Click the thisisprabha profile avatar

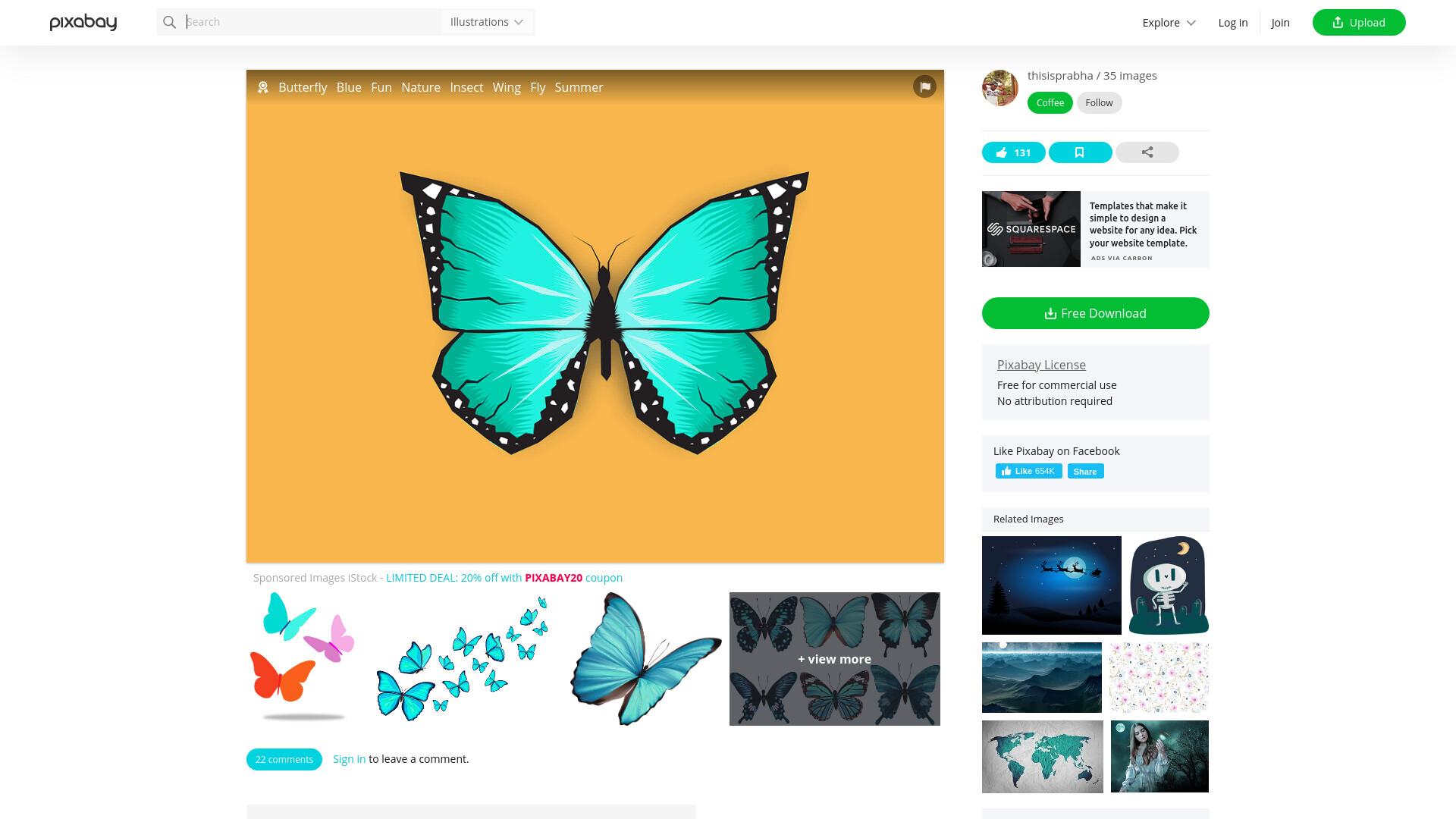(x=1000, y=88)
